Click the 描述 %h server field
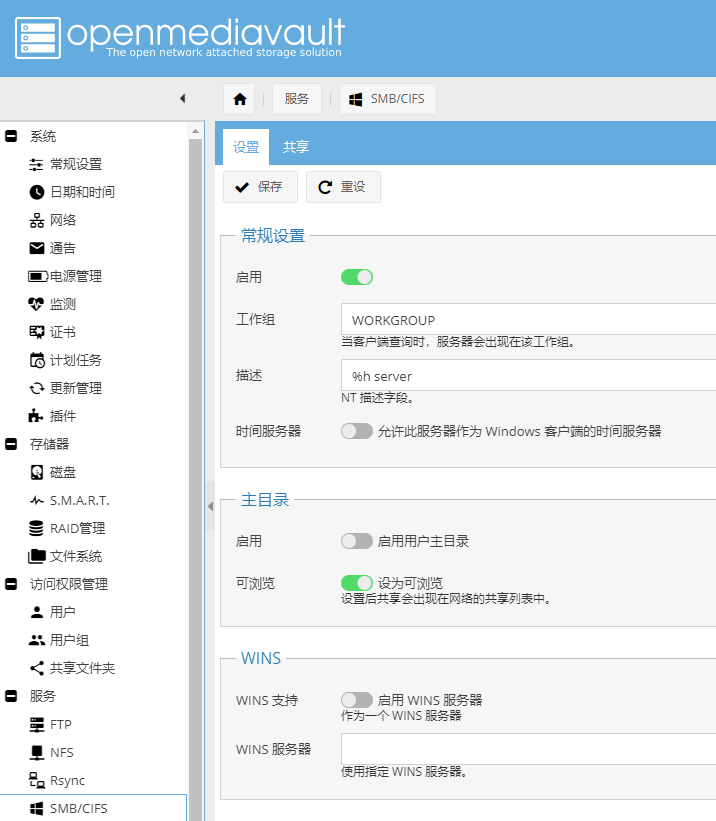The width and height of the screenshot is (716, 821). [528, 375]
